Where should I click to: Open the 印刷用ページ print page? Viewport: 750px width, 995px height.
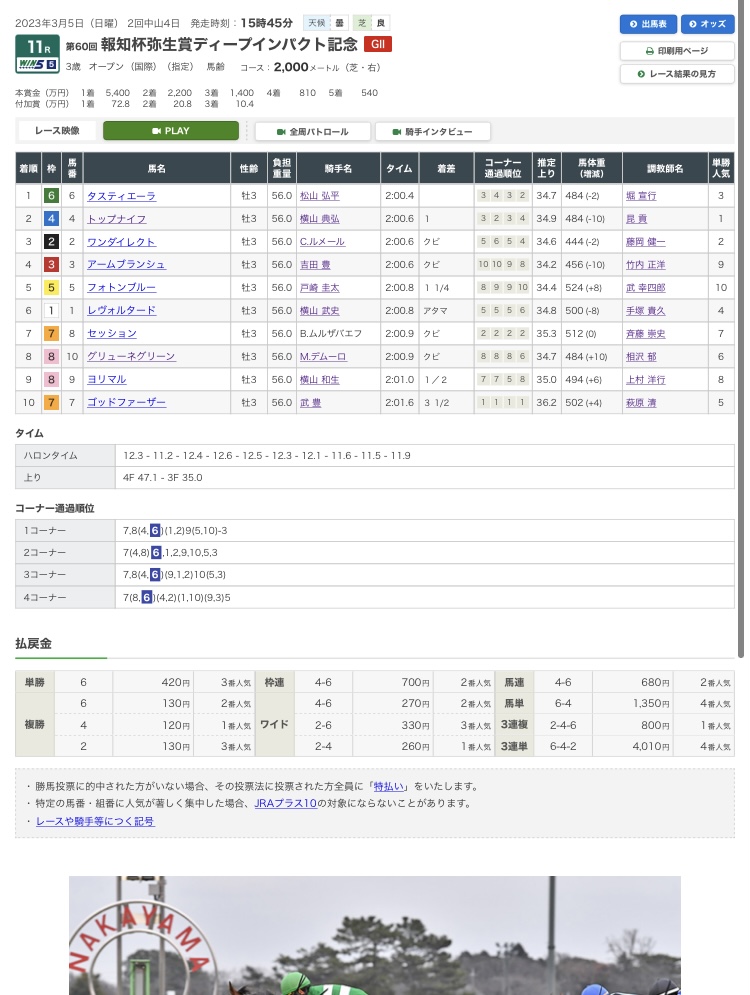tap(677, 51)
